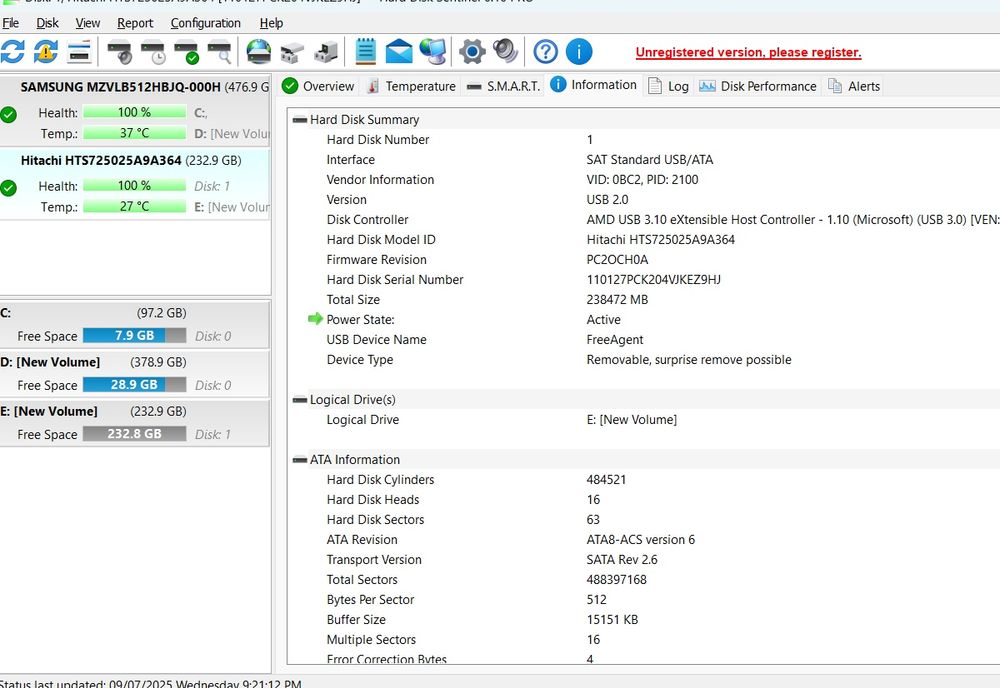Click the envelope e-mail icon
1000x688 pixels.
(x=399, y=52)
